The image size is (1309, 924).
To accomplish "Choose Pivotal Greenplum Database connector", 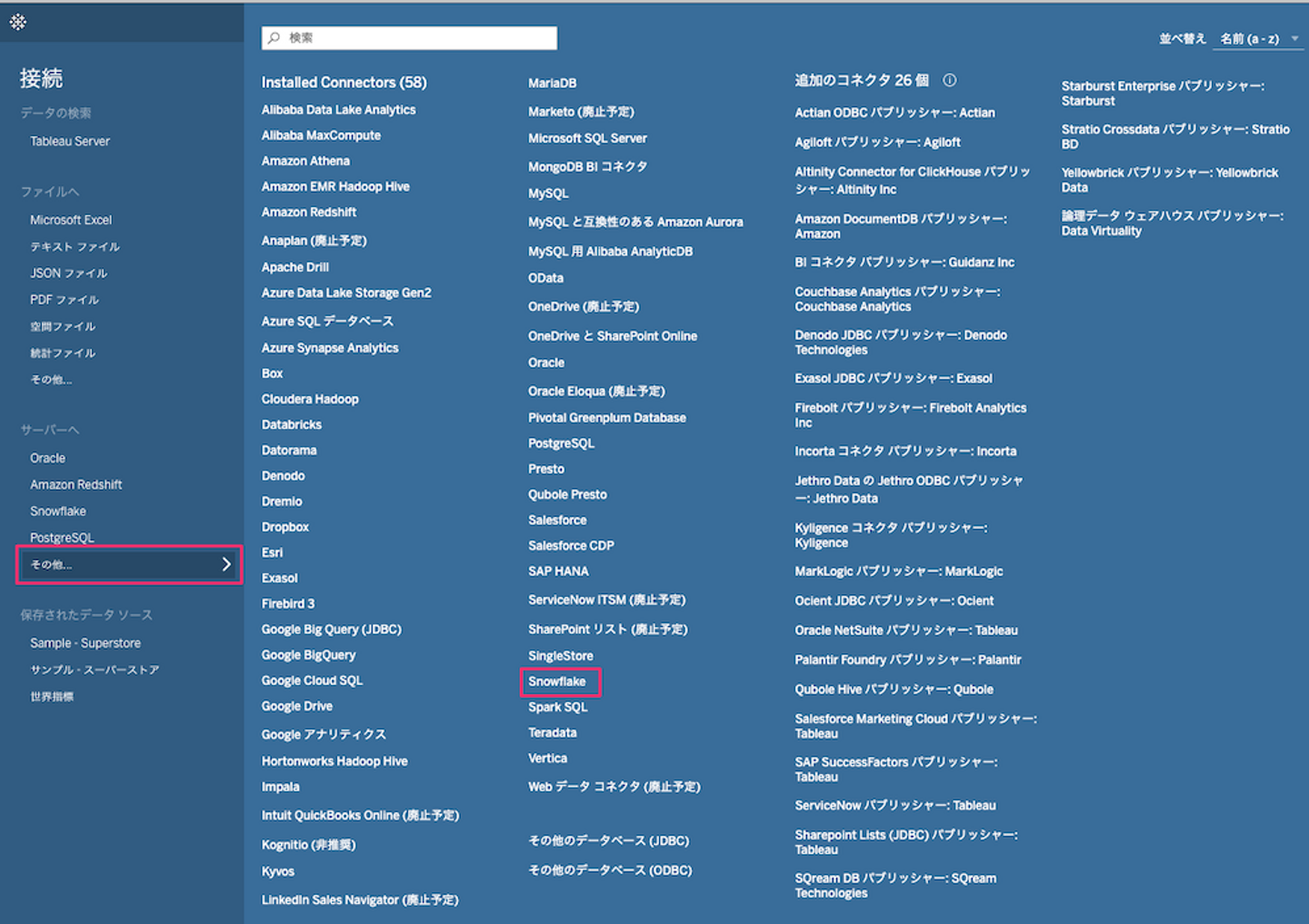I will coord(607,418).
